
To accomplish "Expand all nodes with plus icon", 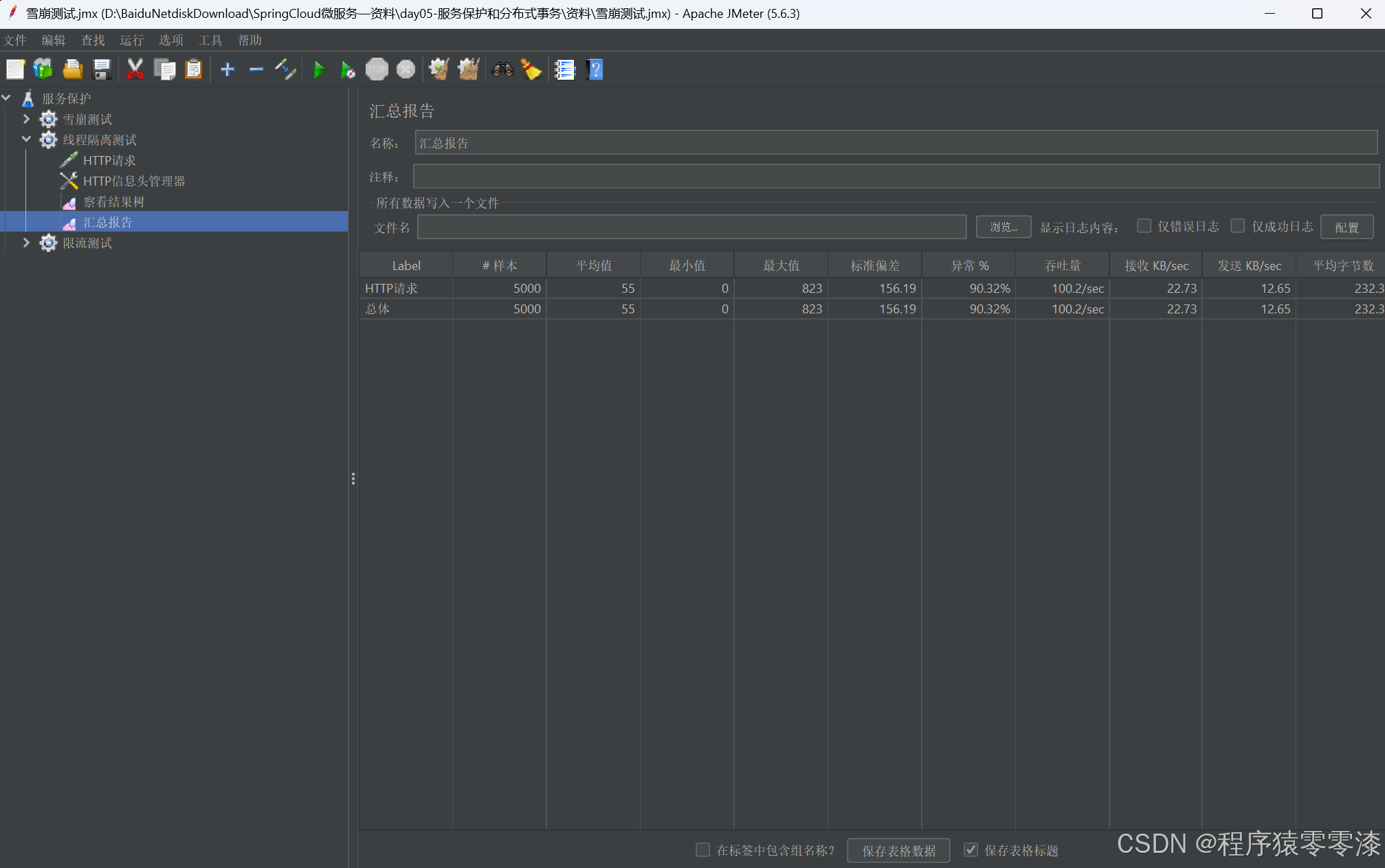I will [x=228, y=69].
